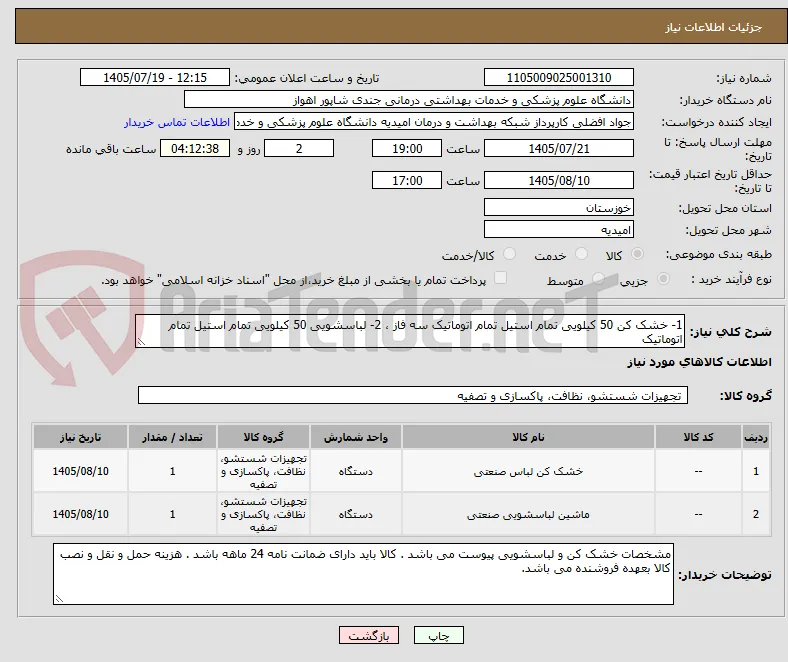Select the جزیی purchase type radio
Image resolution: width=788 pixels, height=662 pixels.
click(663, 278)
